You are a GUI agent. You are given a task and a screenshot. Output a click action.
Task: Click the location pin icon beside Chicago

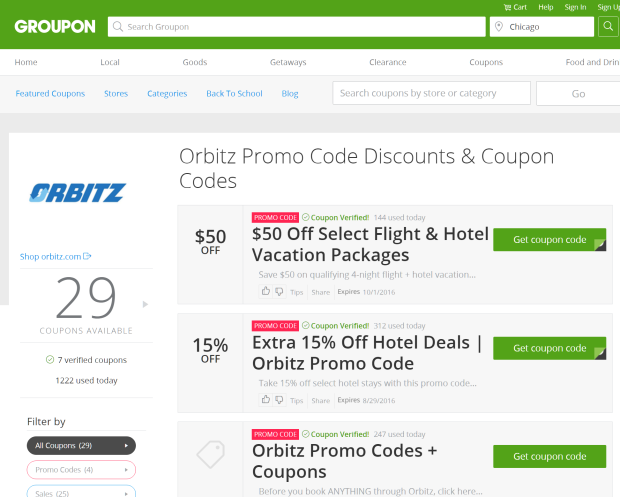click(499, 26)
